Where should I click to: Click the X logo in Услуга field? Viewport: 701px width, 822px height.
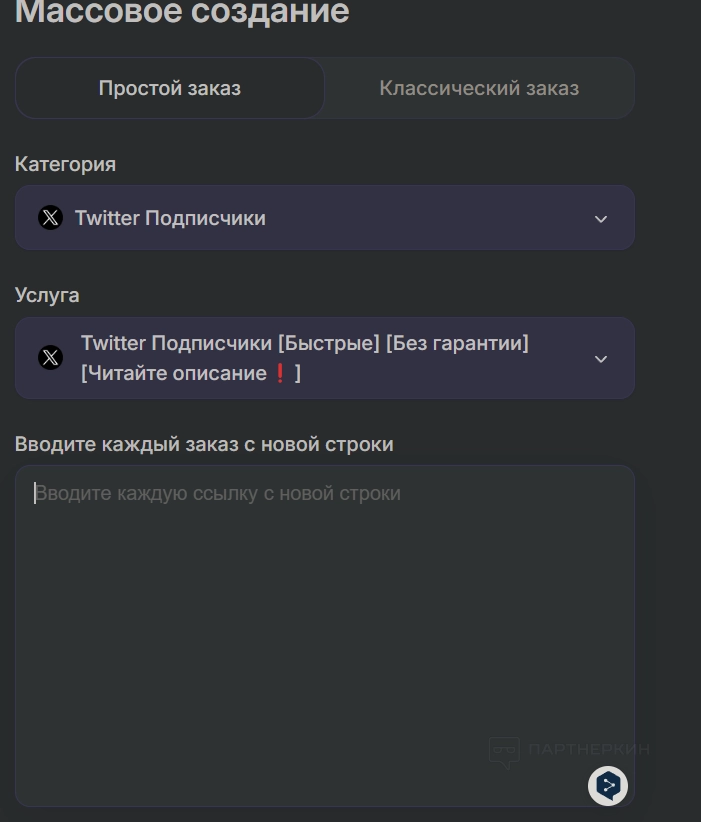point(50,357)
